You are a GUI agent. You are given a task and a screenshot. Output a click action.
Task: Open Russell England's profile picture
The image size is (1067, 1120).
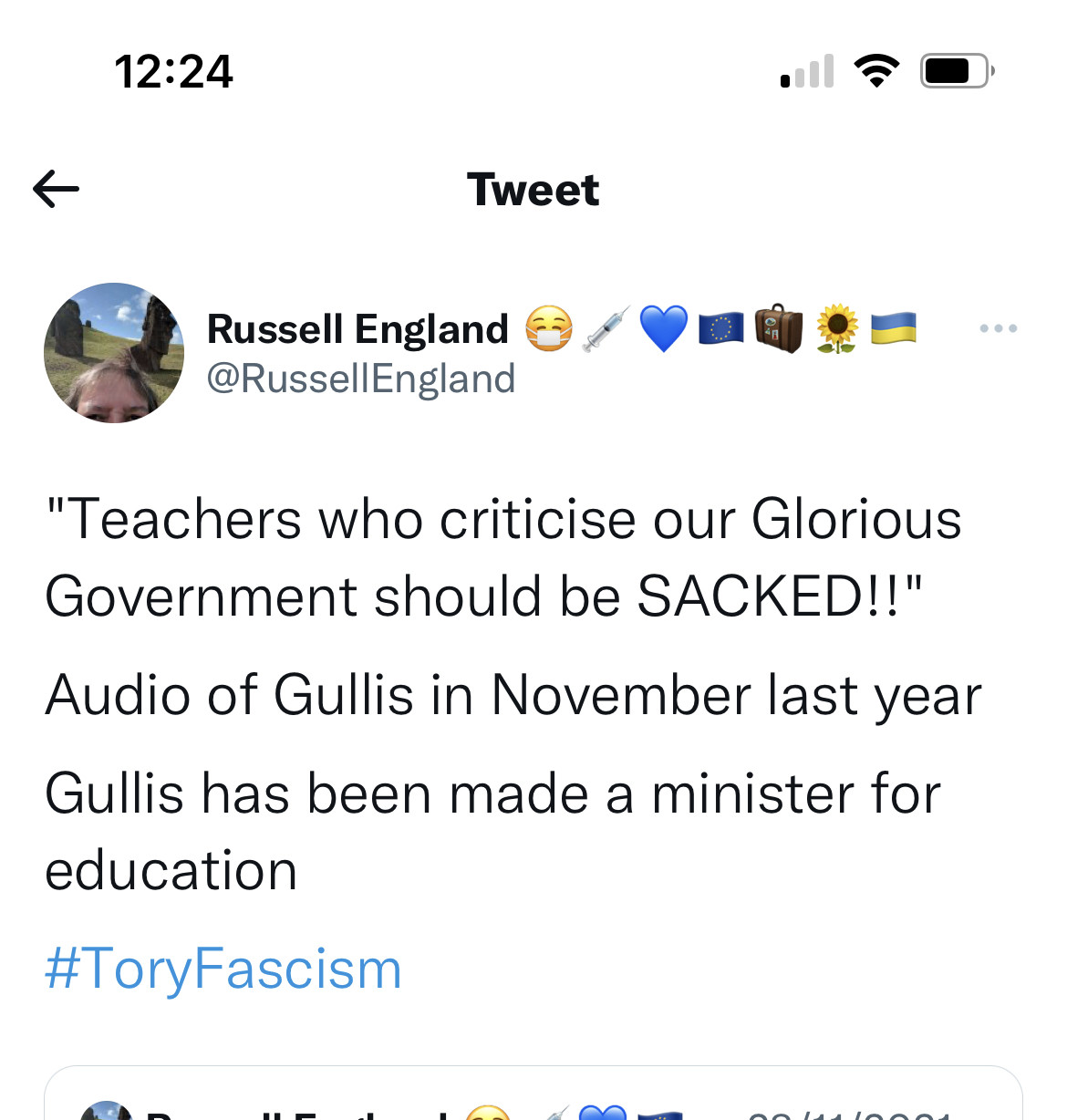tap(114, 353)
